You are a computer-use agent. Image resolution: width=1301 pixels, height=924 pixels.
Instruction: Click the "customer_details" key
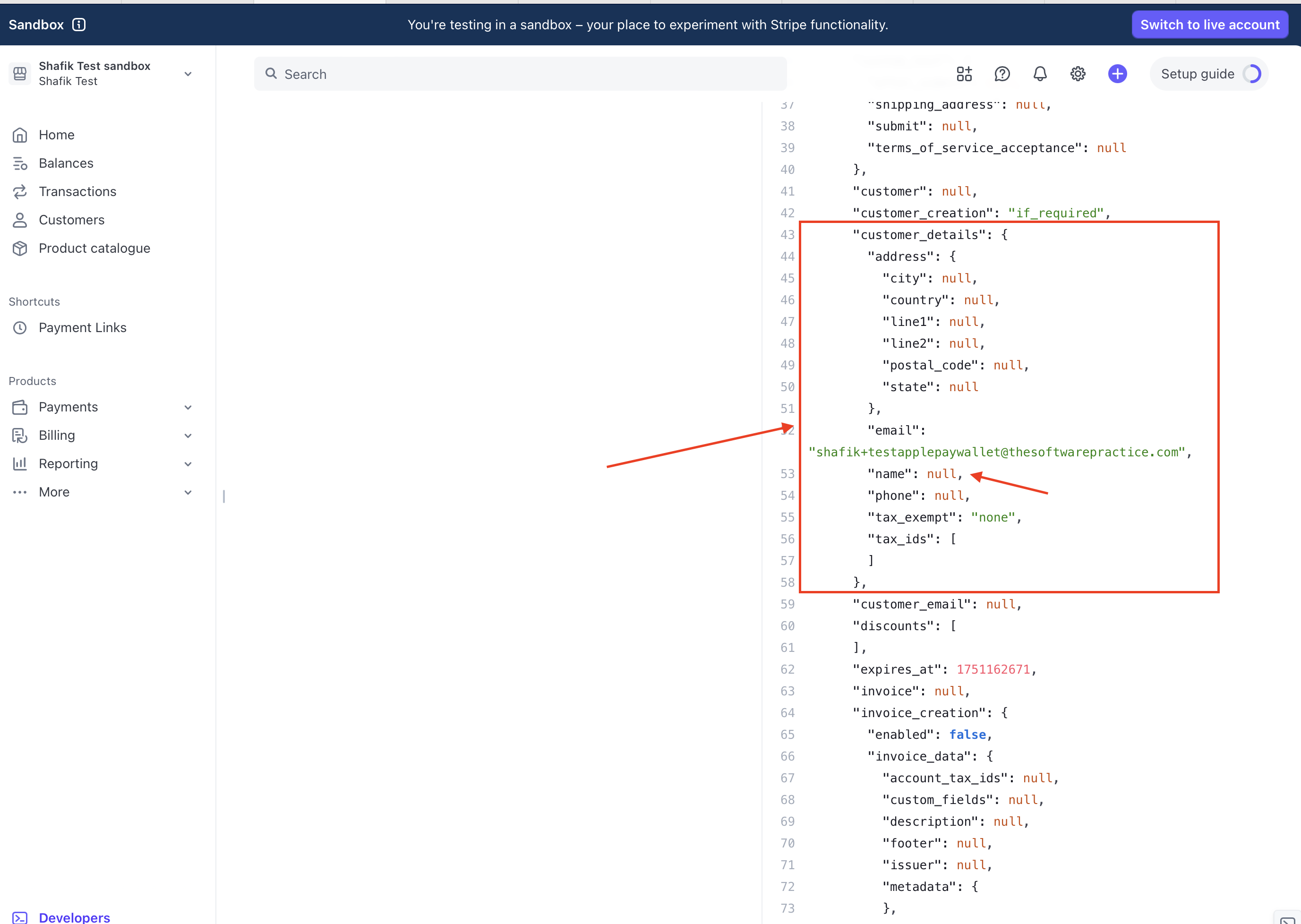pyautogui.click(x=919, y=235)
